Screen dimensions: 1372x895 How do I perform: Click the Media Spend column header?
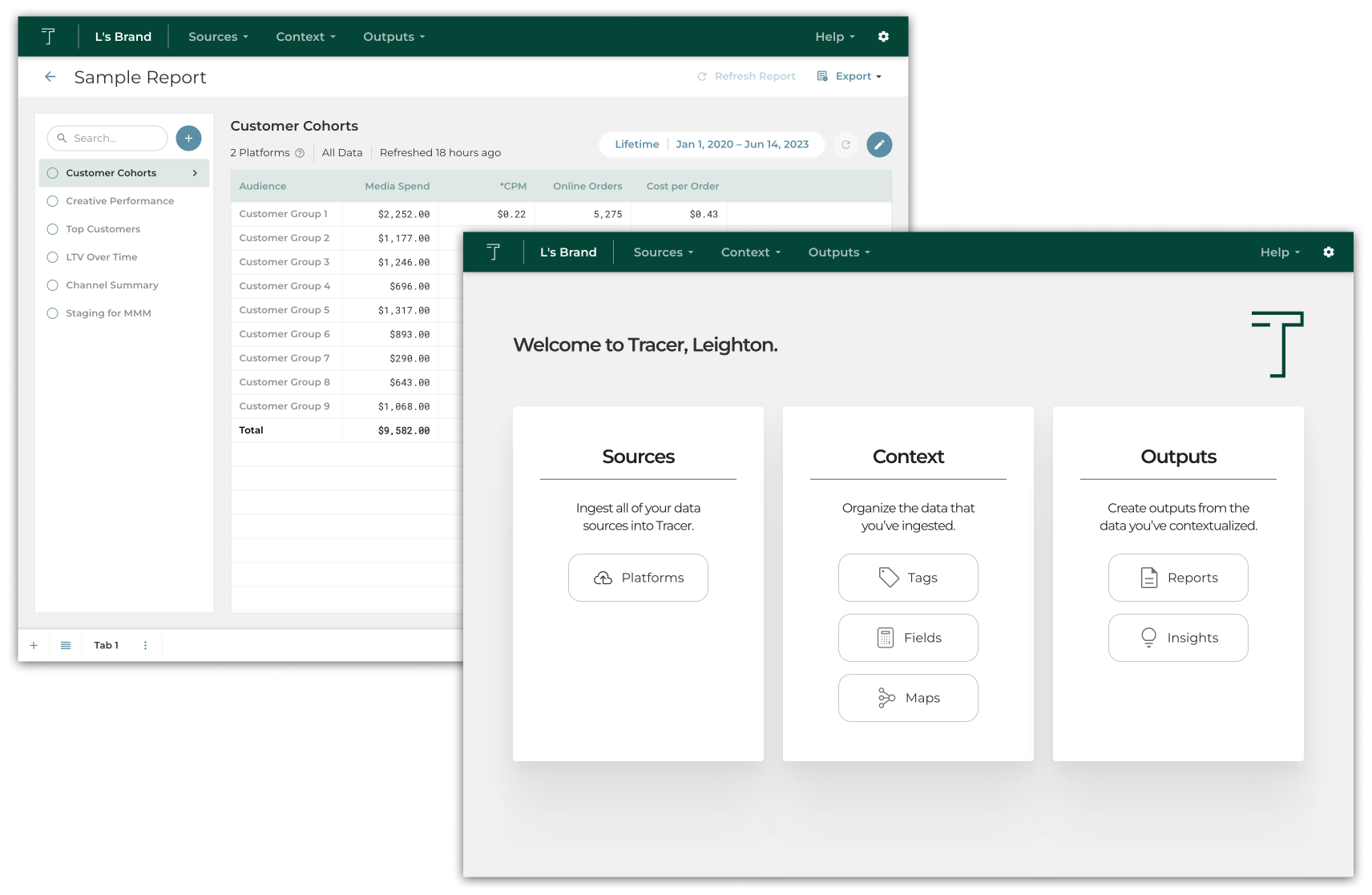tap(397, 186)
